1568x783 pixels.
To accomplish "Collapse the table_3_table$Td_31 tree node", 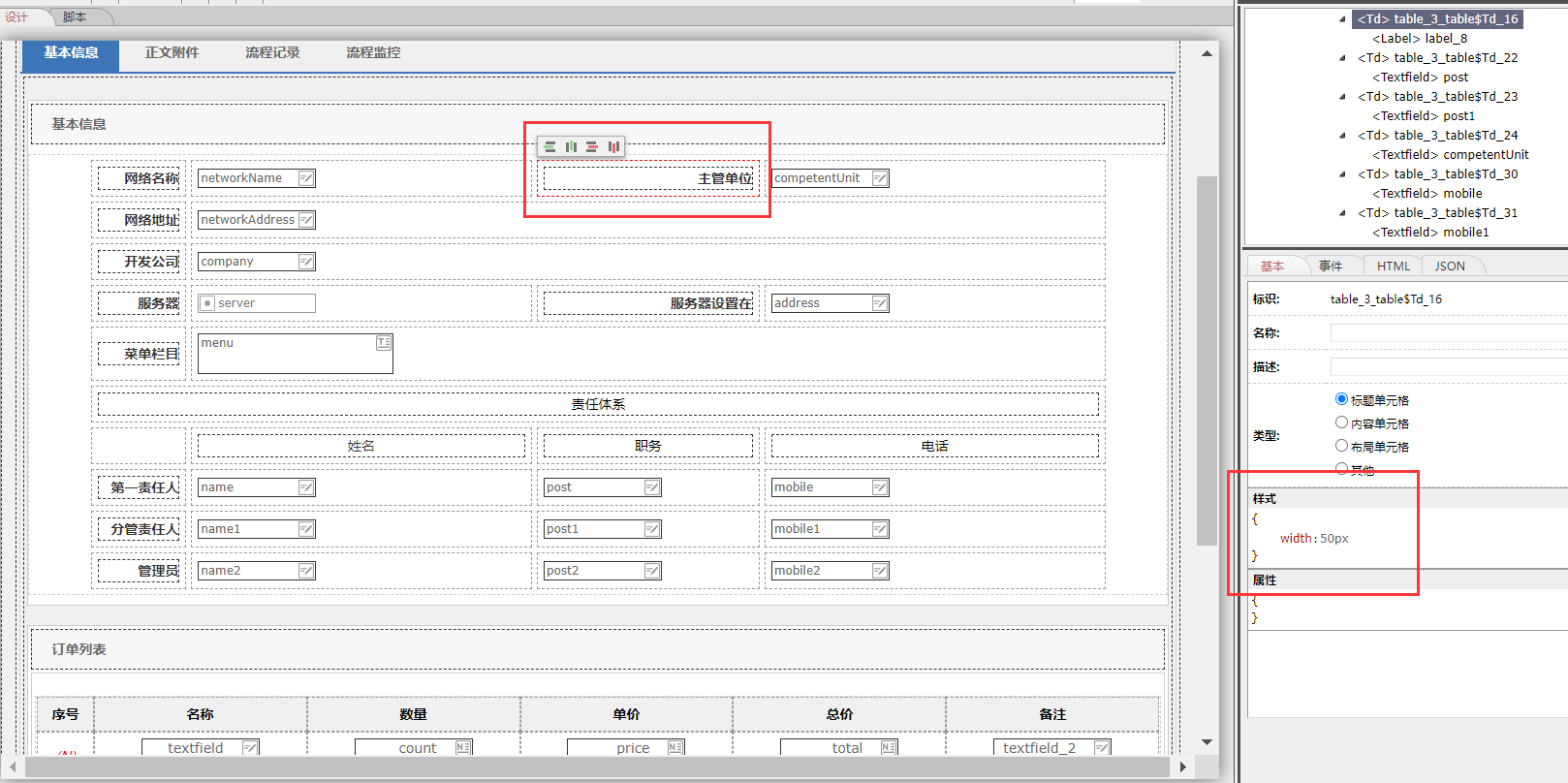I will coord(1342,213).
